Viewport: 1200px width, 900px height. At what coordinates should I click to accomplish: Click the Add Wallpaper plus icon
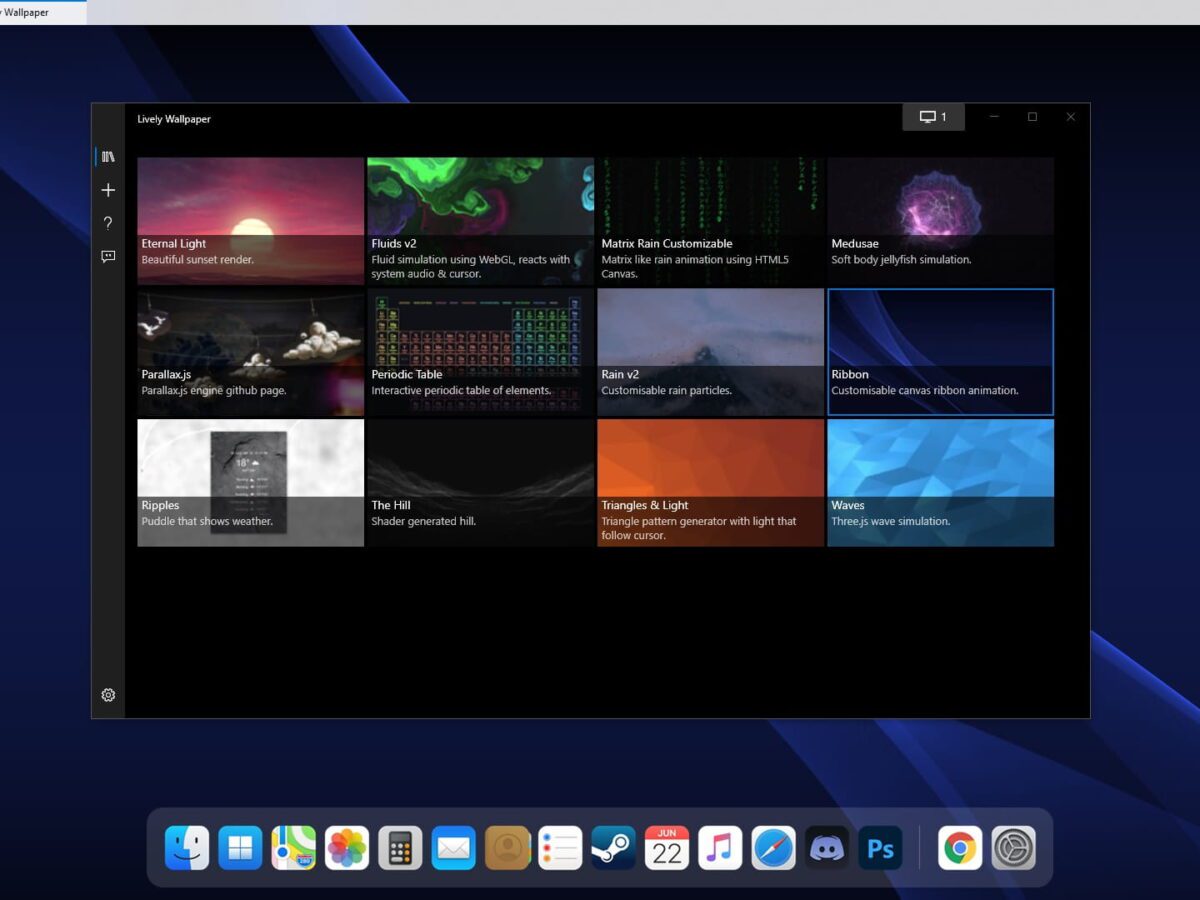(108, 190)
